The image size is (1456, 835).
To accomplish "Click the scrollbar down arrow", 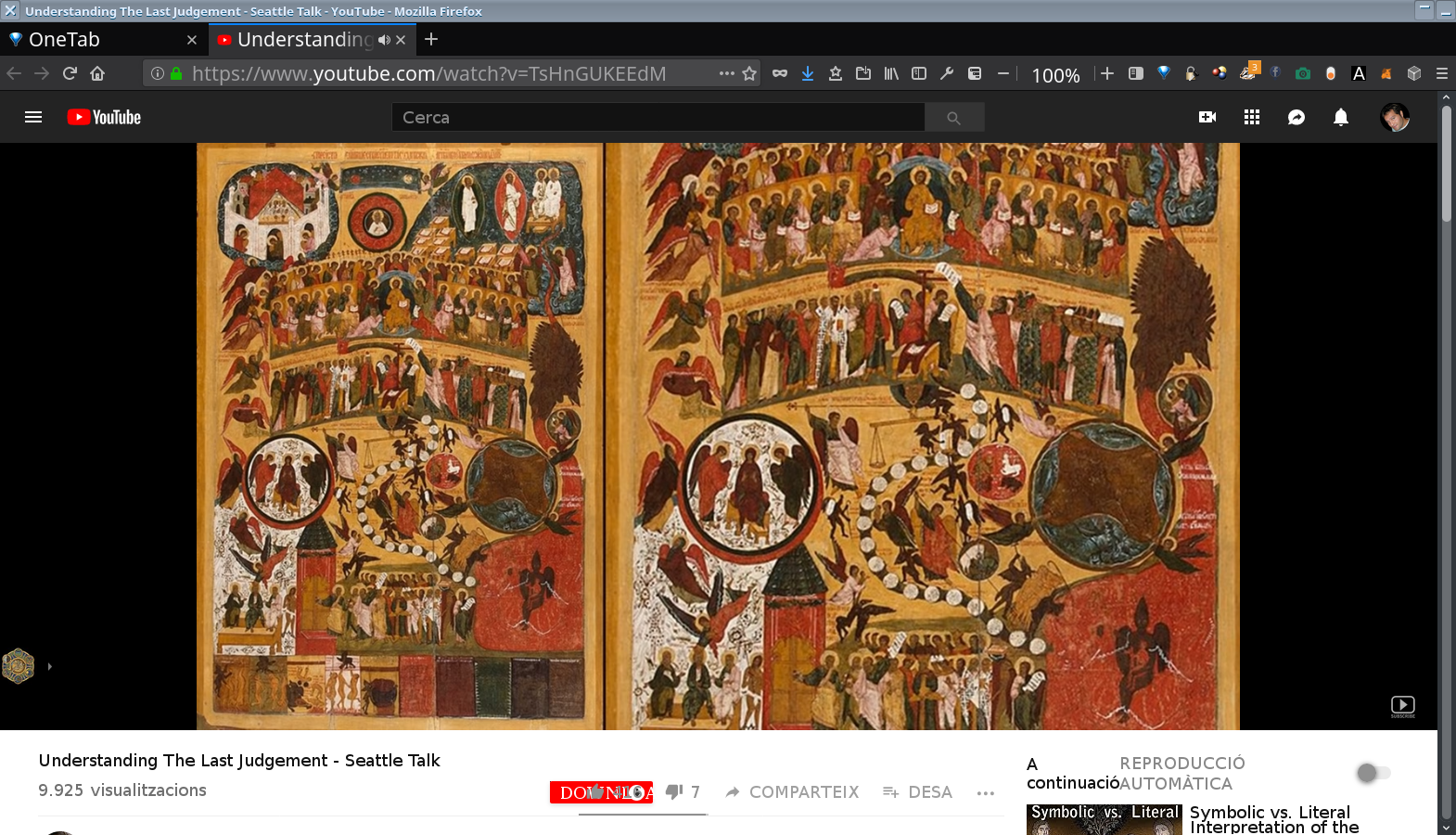I will tap(1446, 827).
